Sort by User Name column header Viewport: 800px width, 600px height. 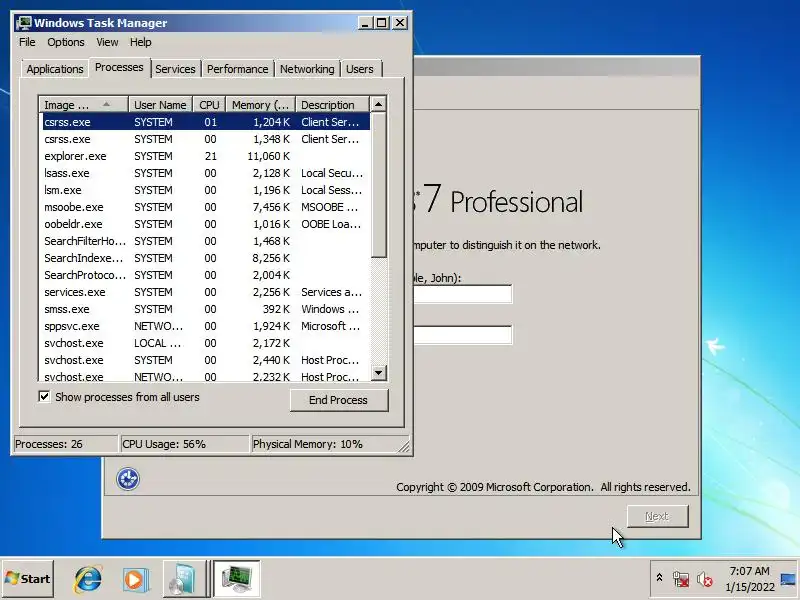click(160, 105)
